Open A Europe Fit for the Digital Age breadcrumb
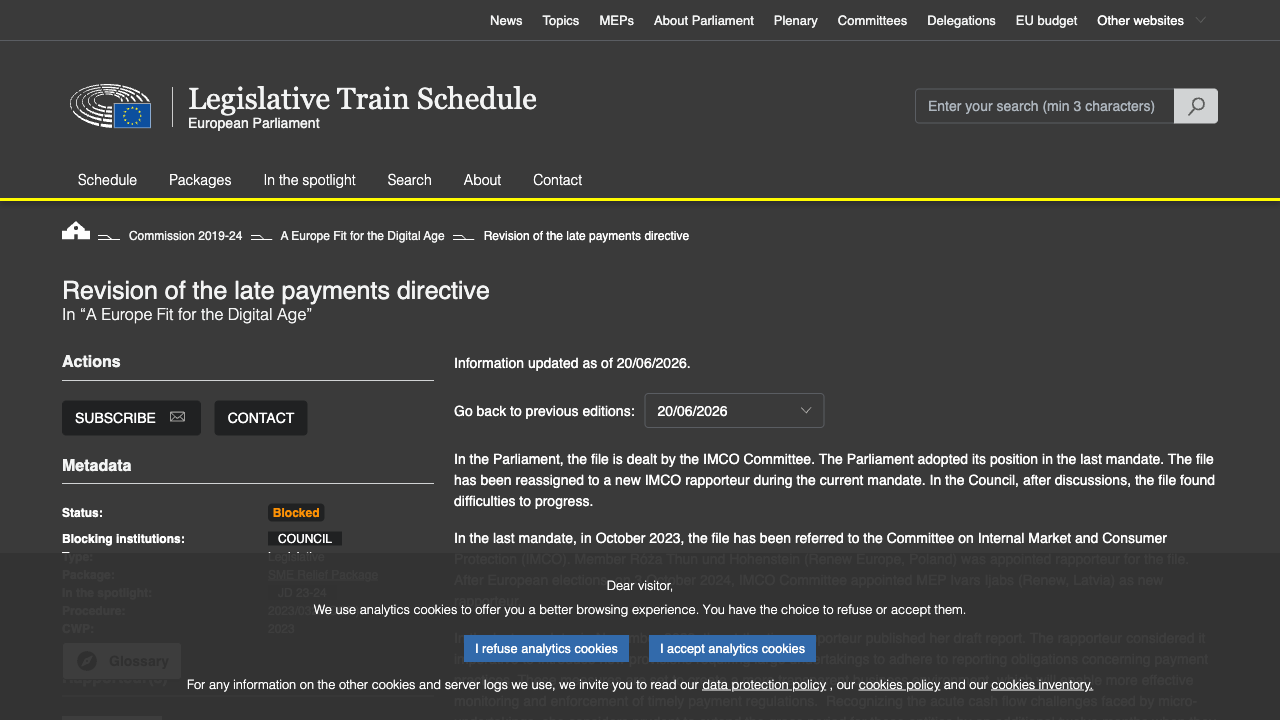Image resolution: width=1280 pixels, height=720 pixels. tap(362, 236)
